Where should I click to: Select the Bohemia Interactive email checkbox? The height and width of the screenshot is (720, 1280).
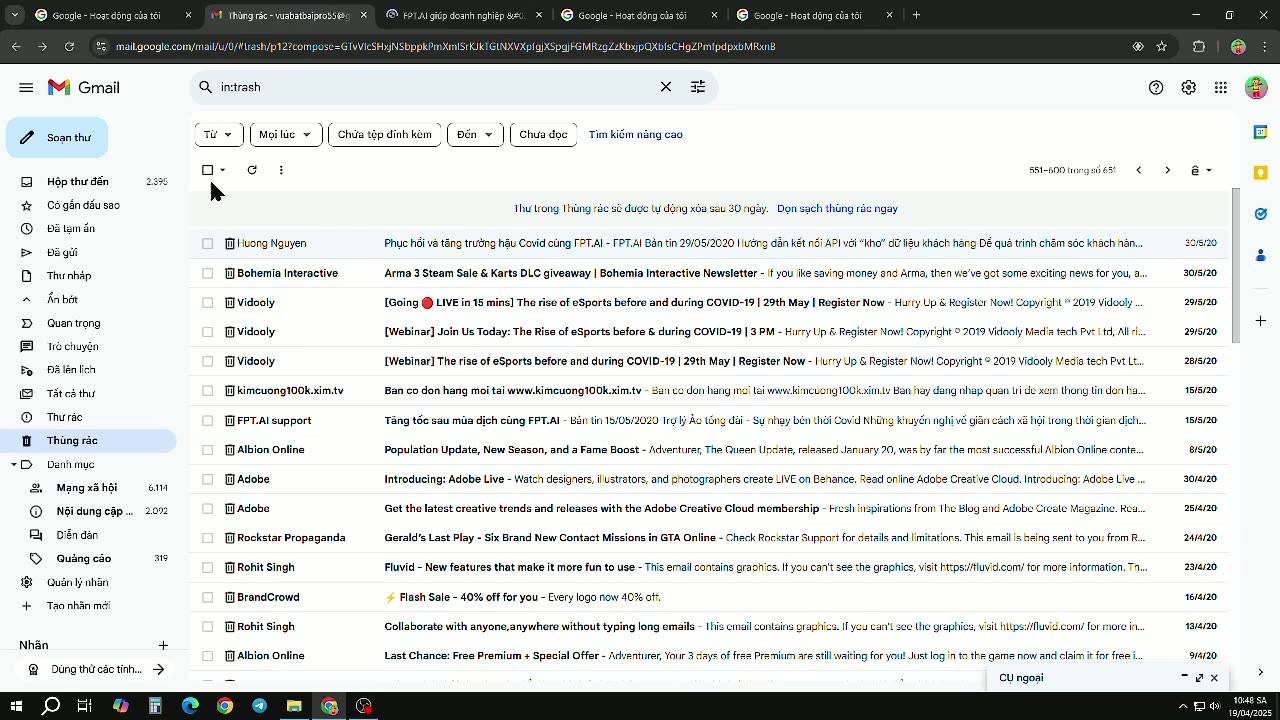[x=207, y=273]
